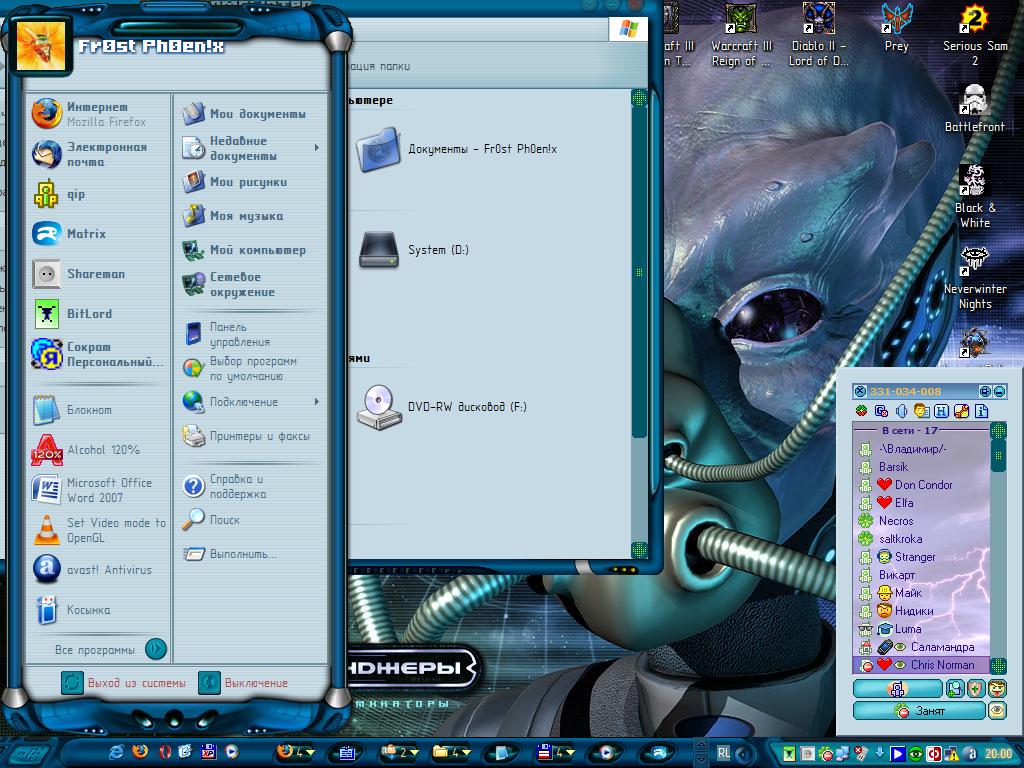Image resolution: width=1024 pixels, height=768 pixels.
Task: Open Shareman program entry
Action: coord(98,274)
